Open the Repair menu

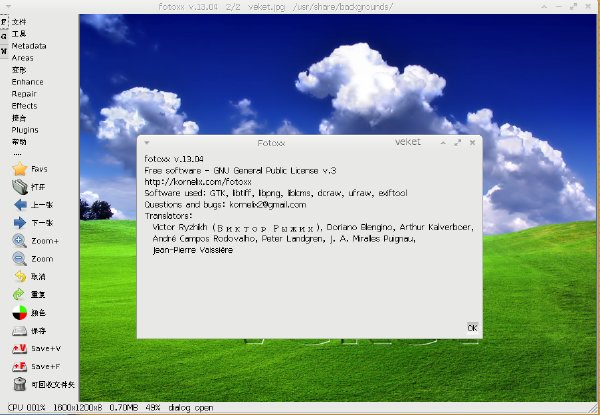[x=24, y=94]
